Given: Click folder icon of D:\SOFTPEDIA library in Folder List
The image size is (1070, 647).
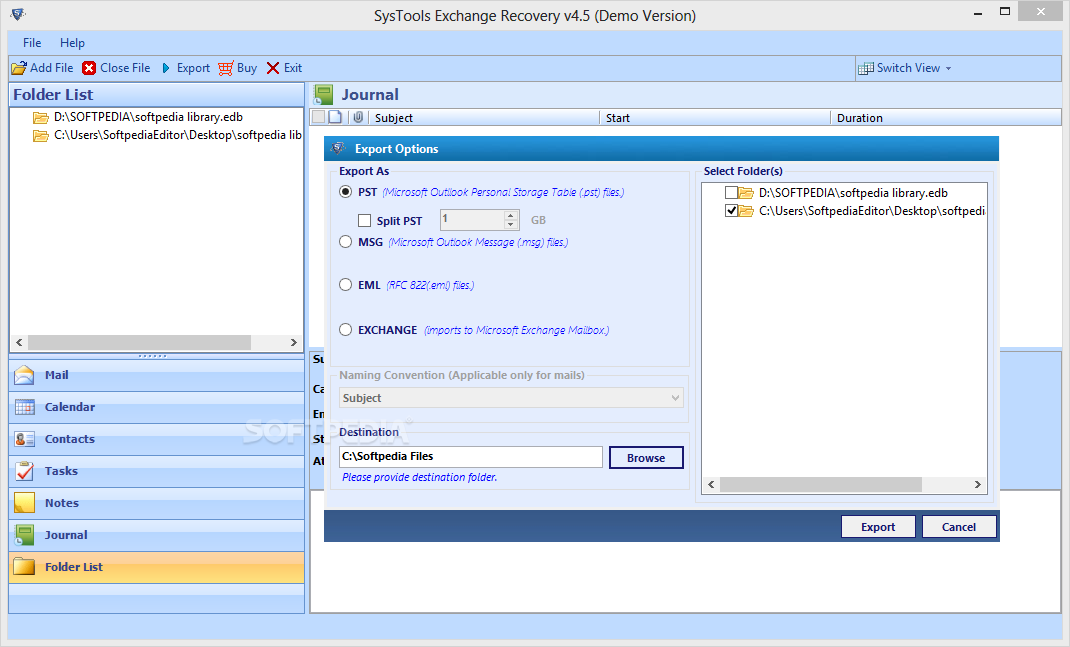Looking at the screenshot, I should [x=41, y=117].
